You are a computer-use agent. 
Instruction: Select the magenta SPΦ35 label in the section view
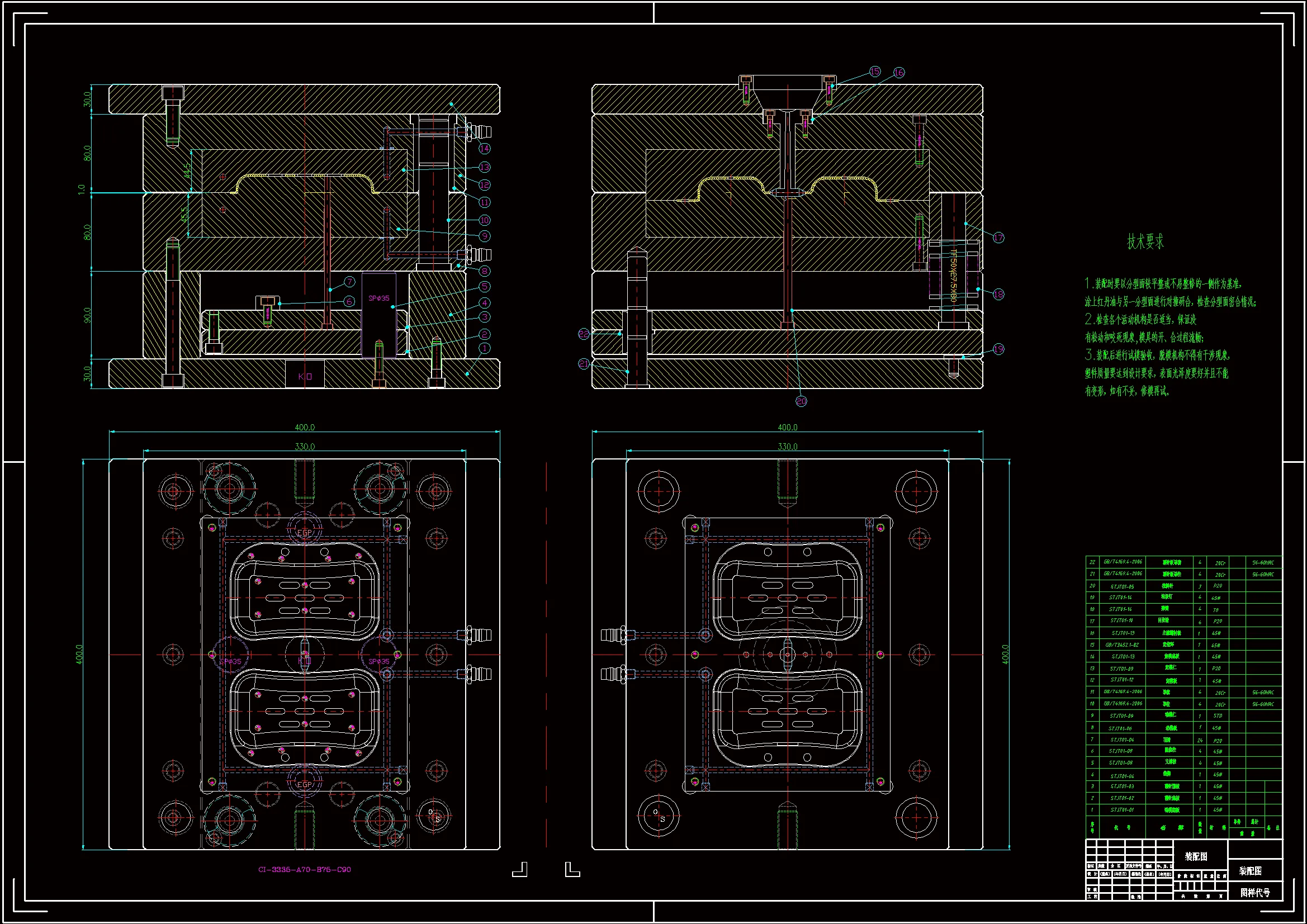[x=378, y=298]
